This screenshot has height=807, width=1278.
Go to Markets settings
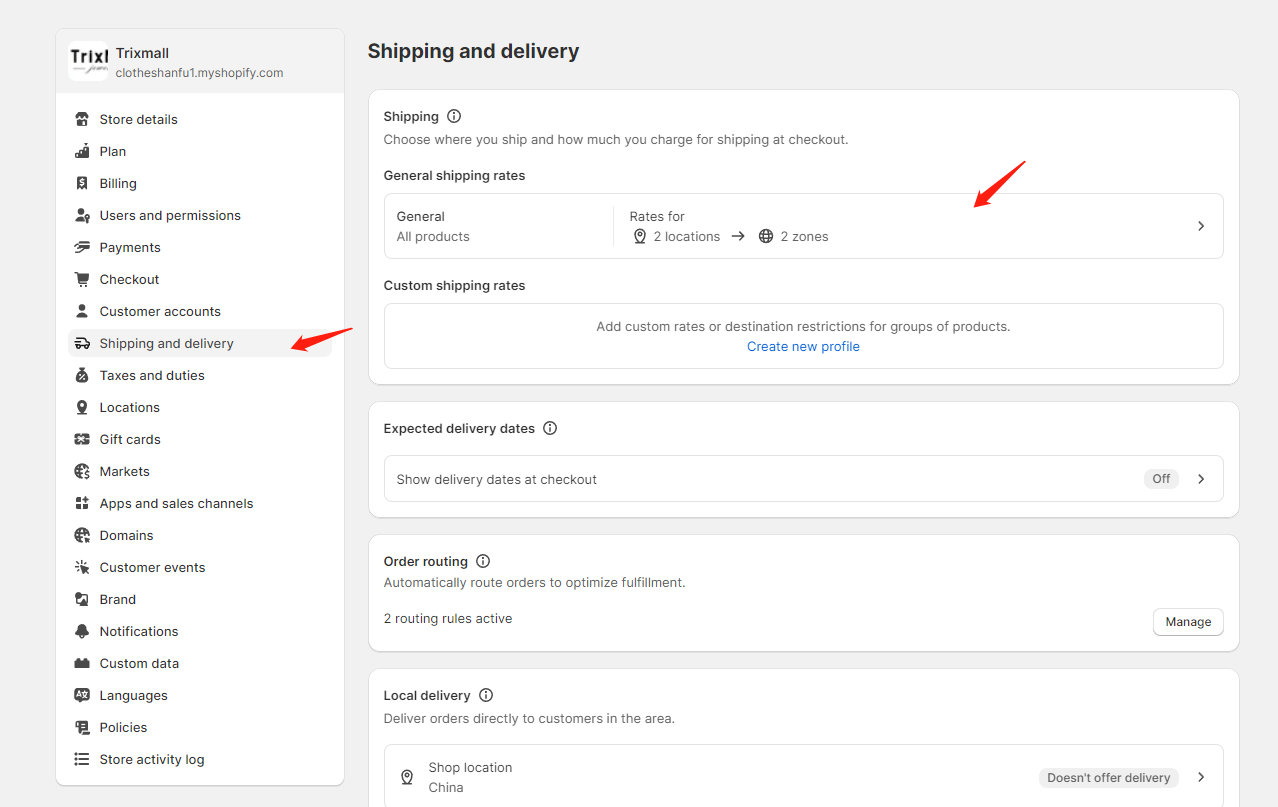click(x=200, y=471)
